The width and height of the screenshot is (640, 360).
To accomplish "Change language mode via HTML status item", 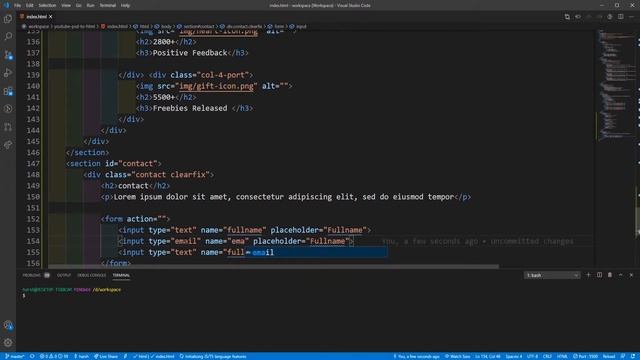I will (x=562, y=356).
